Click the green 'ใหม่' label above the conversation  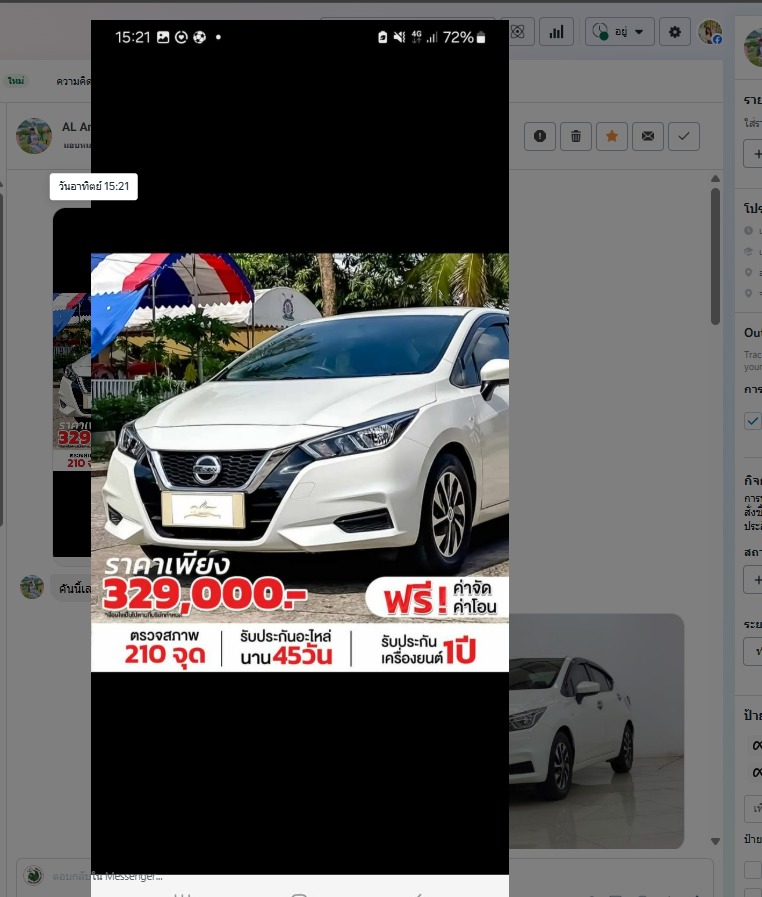pyautogui.click(x=16, y=81)
